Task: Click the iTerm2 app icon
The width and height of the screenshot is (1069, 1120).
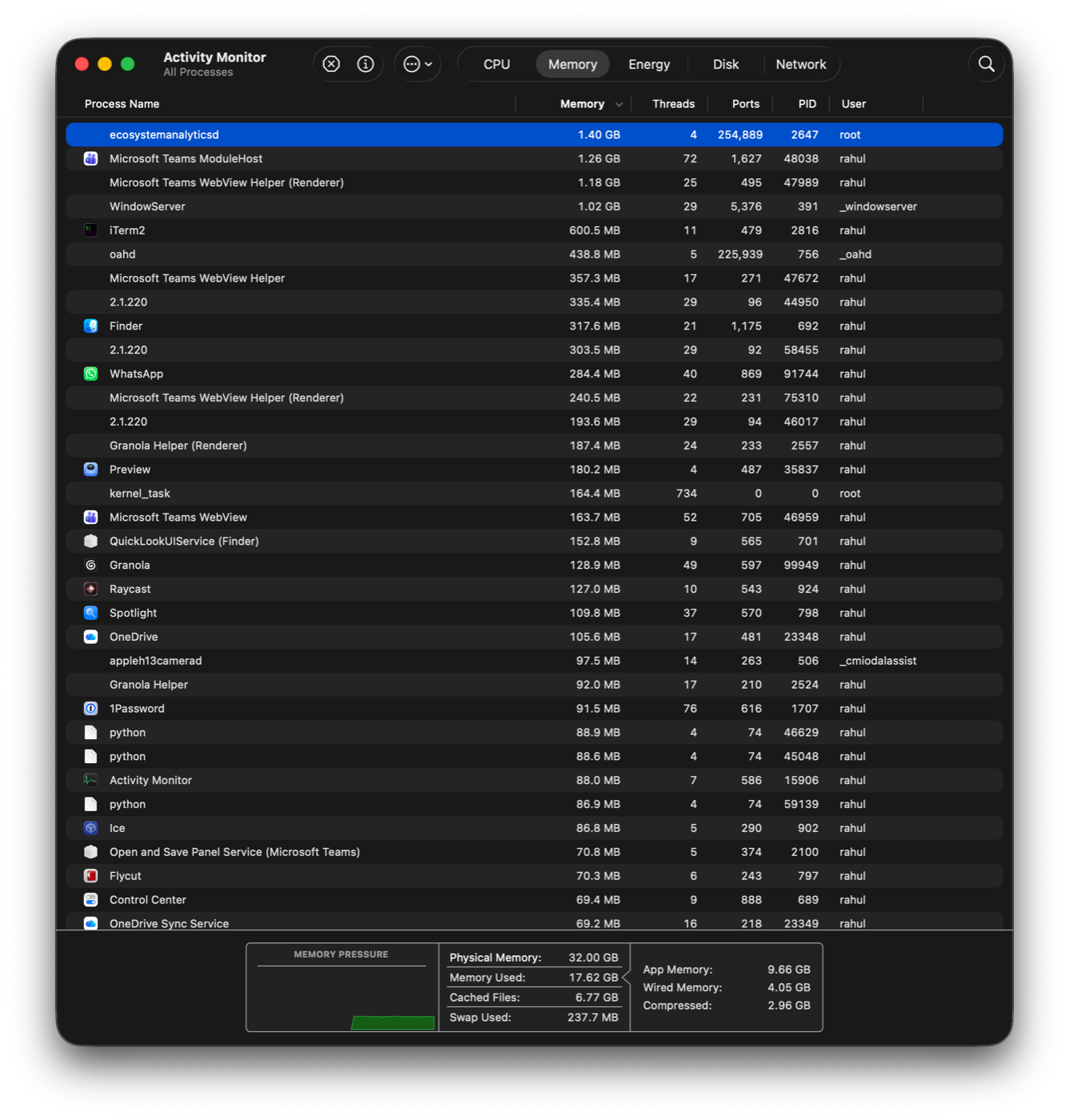Action: [90, 230]
